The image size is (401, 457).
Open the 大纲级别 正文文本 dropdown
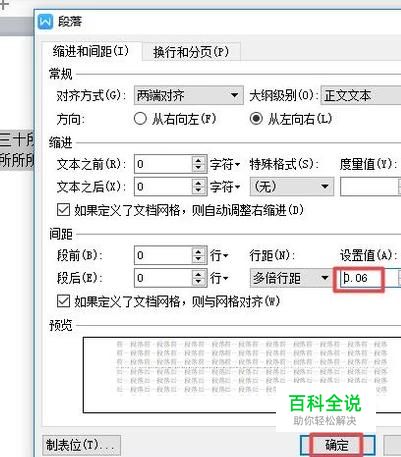coord(361,96)
